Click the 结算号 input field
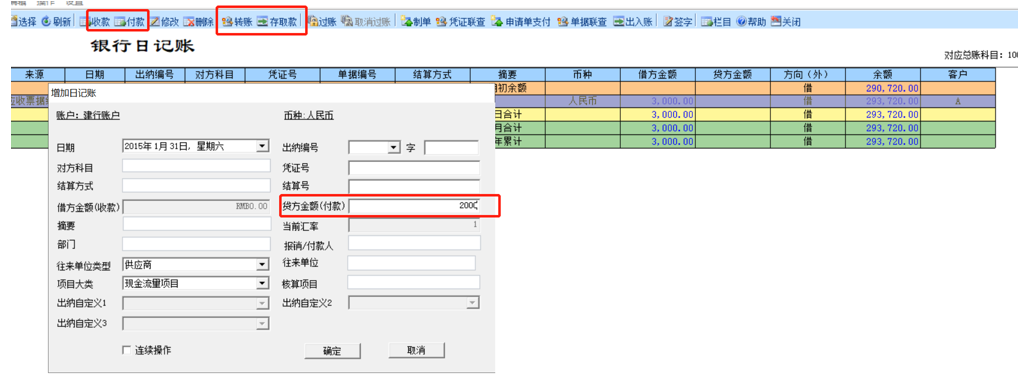Image resolution: width=1018 pixels, height=374 pixels. (x=414, y=187)
